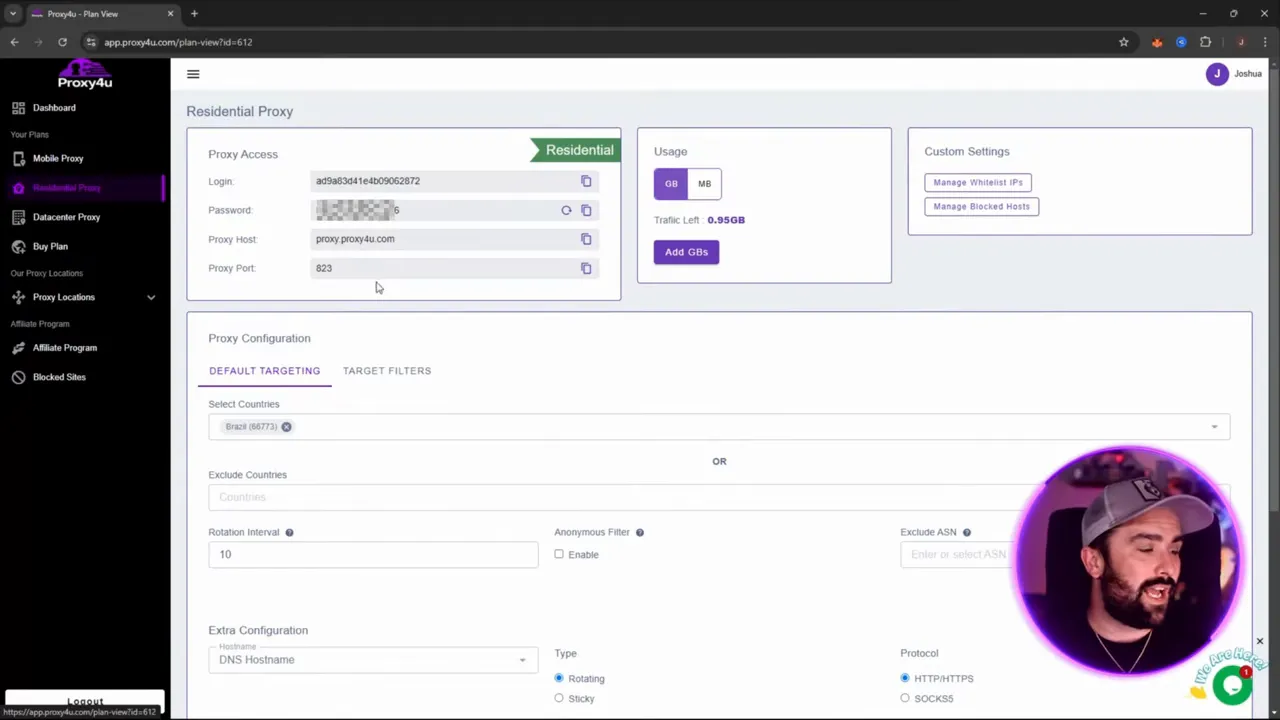Open the Select Countries dropdown
The image size is (1280, 720).
1214,426
